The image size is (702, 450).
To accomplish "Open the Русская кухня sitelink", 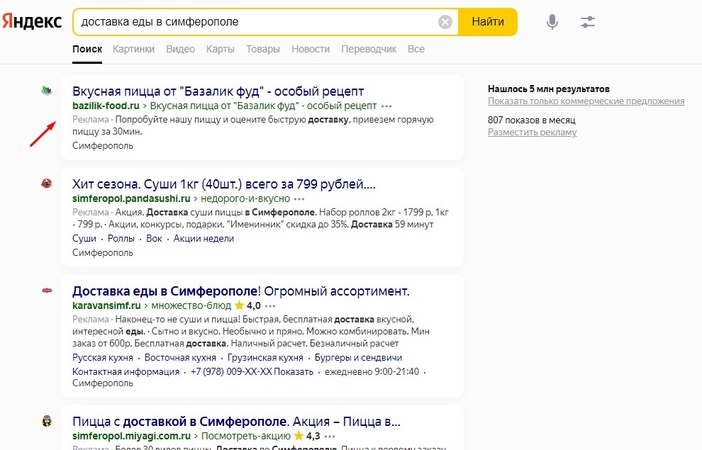I will 103,357.
